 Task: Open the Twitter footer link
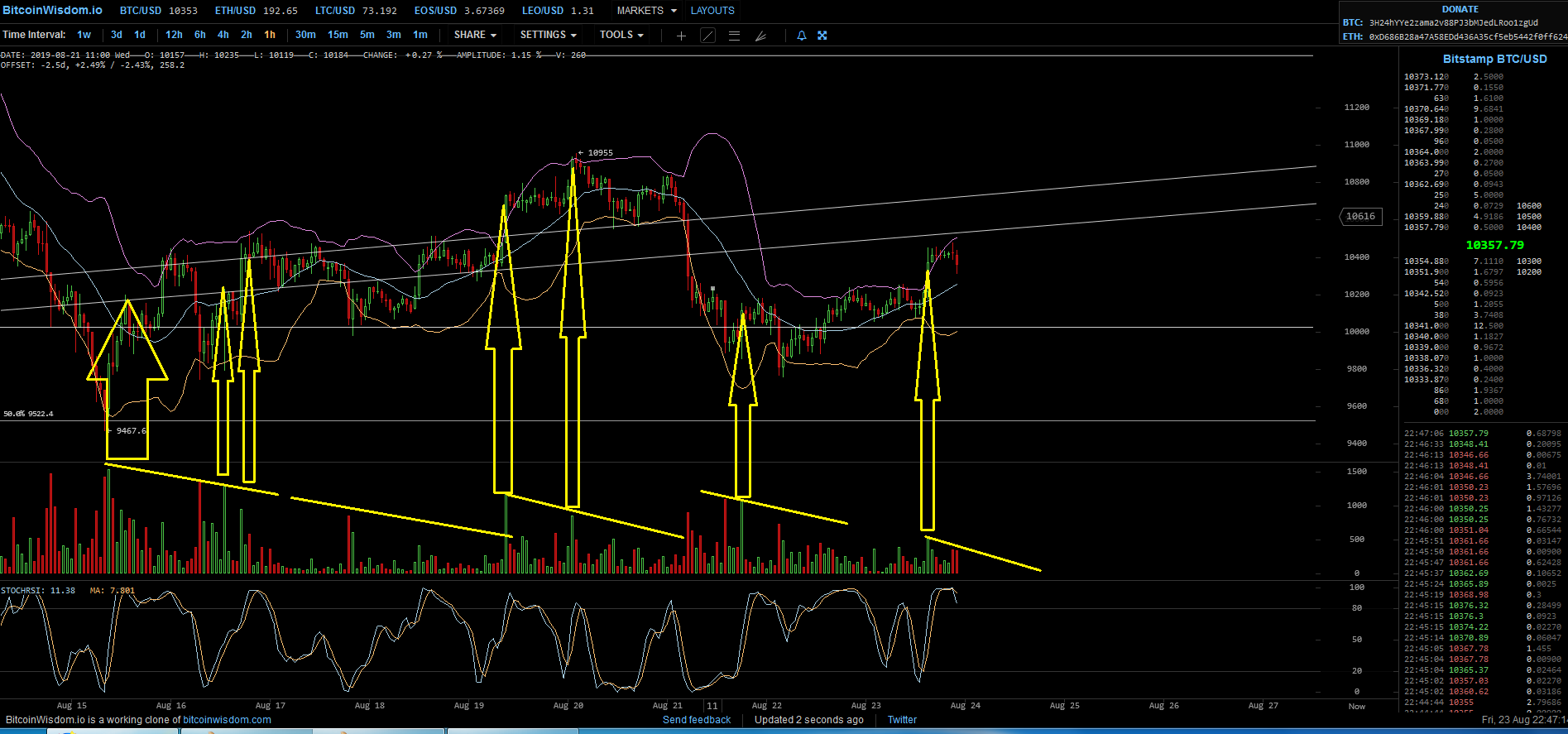pyautogui.click(x=902, y=720)
